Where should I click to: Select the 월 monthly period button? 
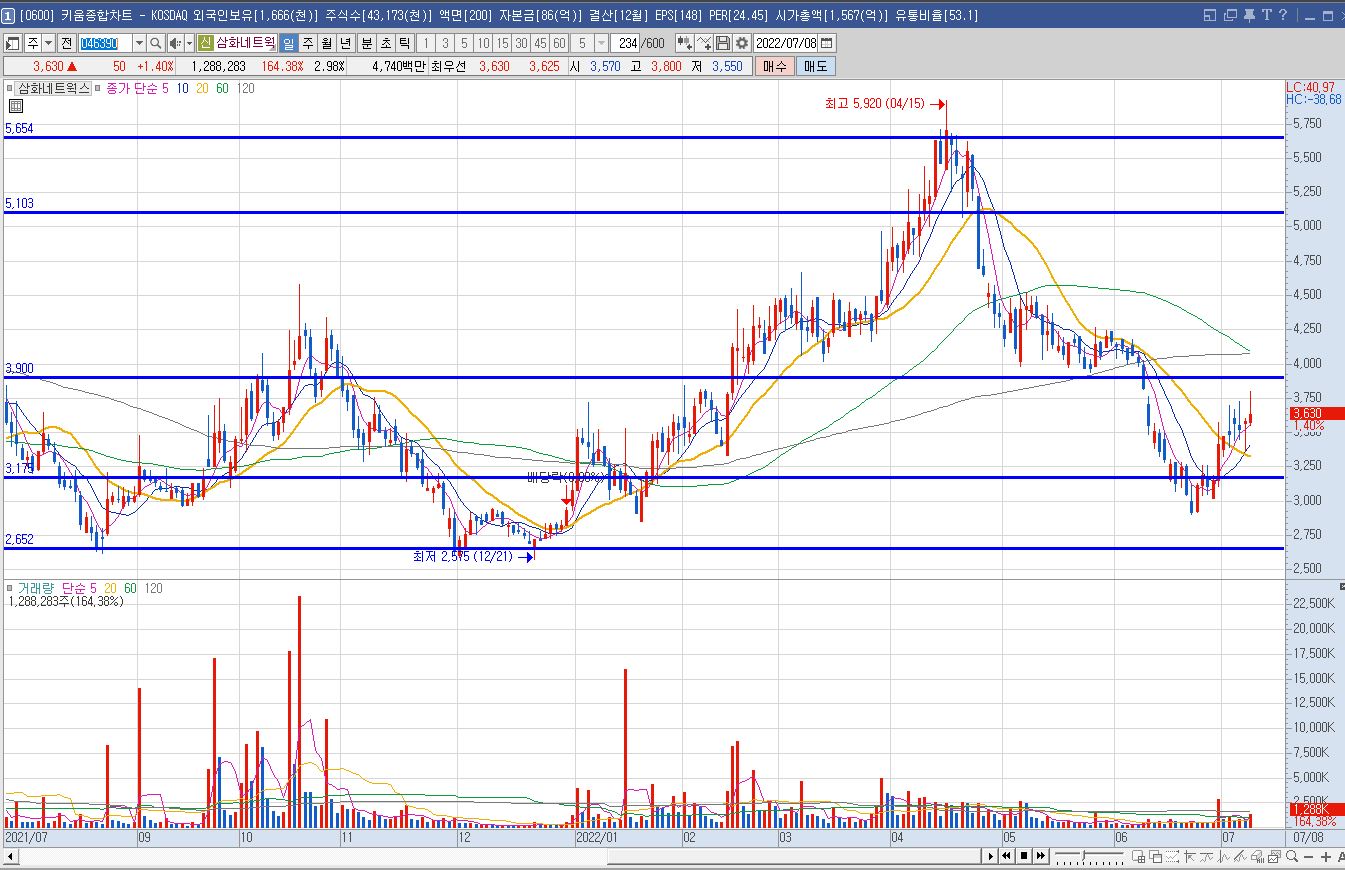coord(326,43)
